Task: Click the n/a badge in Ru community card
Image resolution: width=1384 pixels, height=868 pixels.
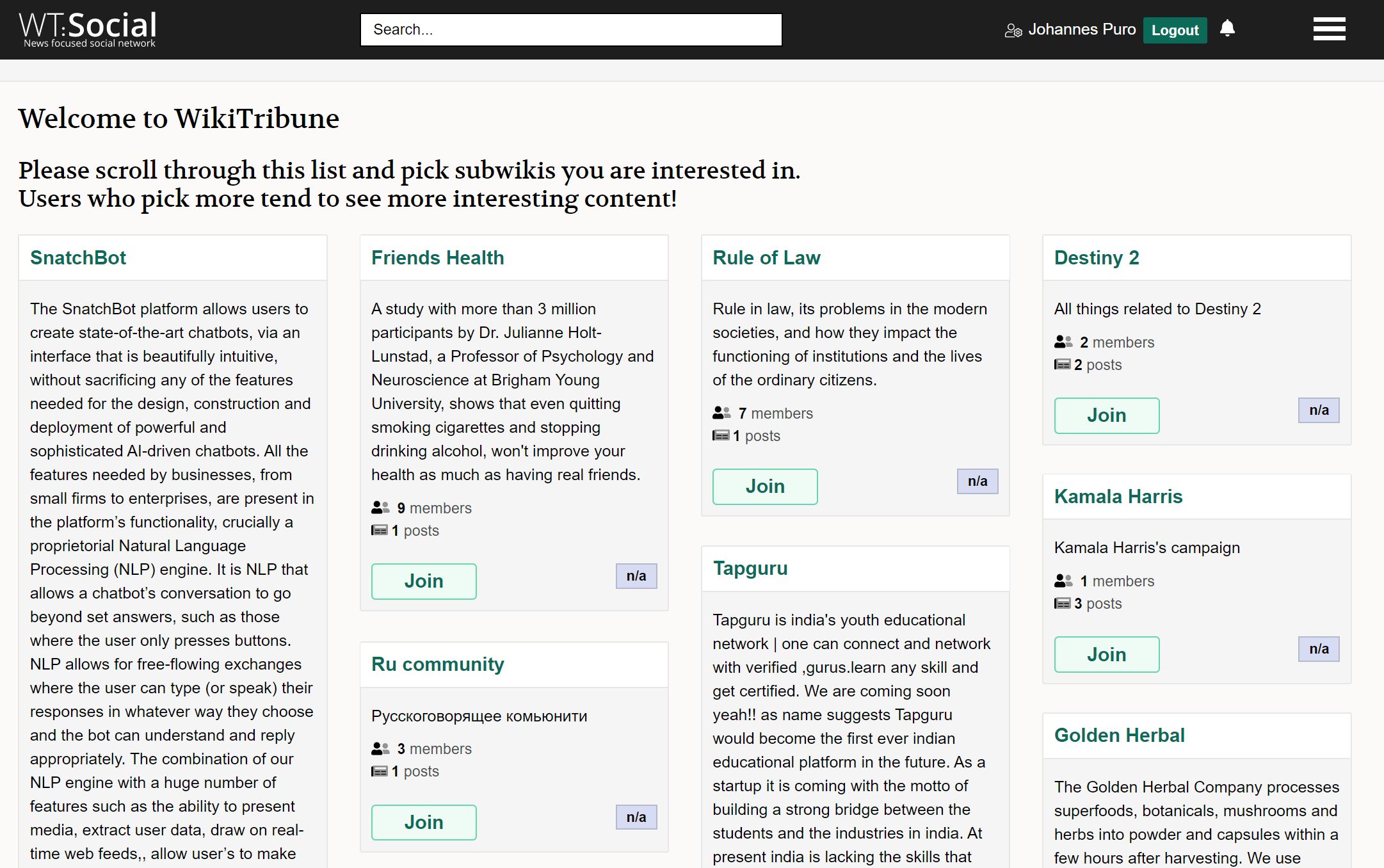Action: point(636,817)
